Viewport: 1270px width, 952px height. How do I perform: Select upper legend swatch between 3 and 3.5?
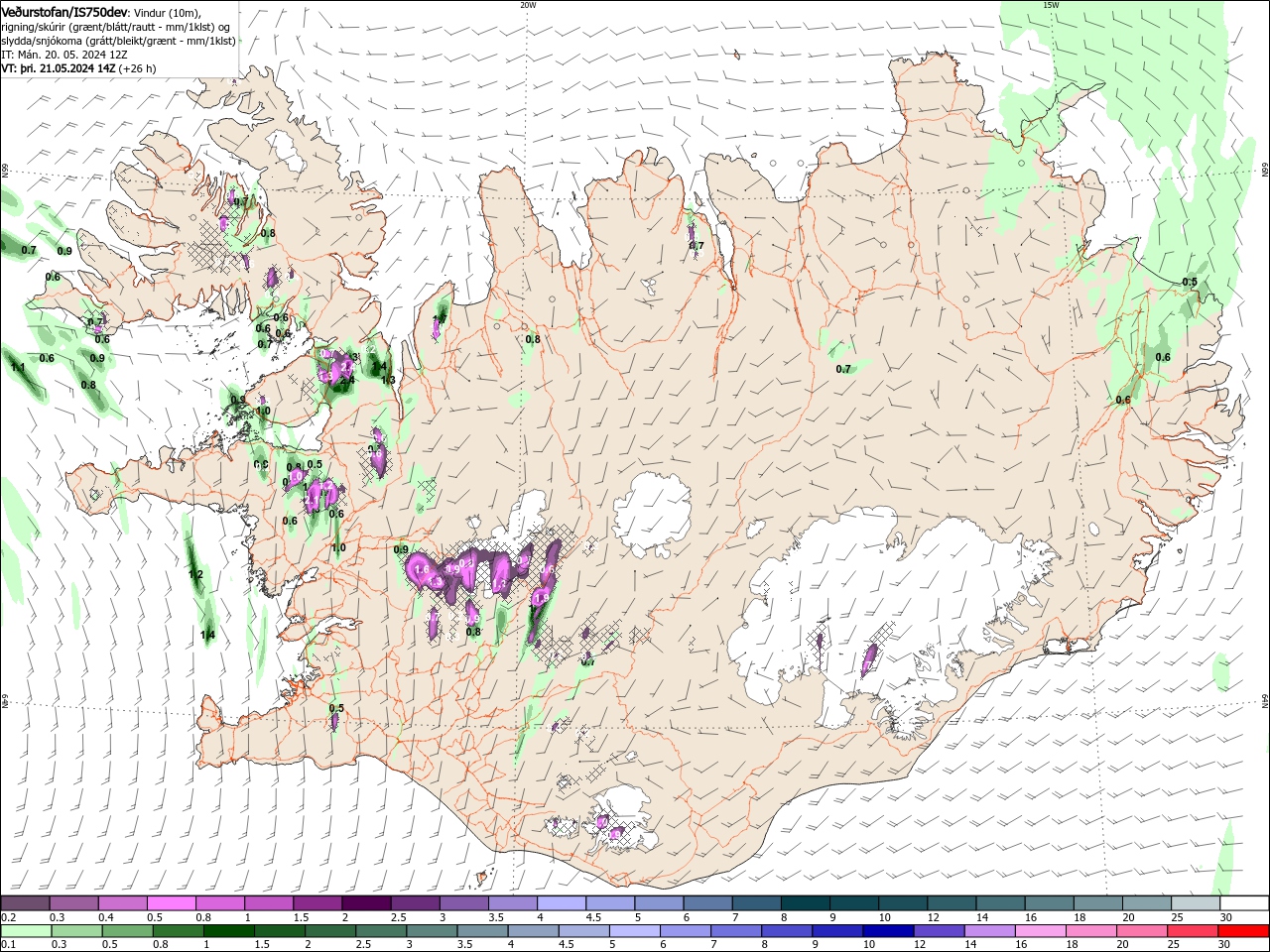[x=463, y=903]
